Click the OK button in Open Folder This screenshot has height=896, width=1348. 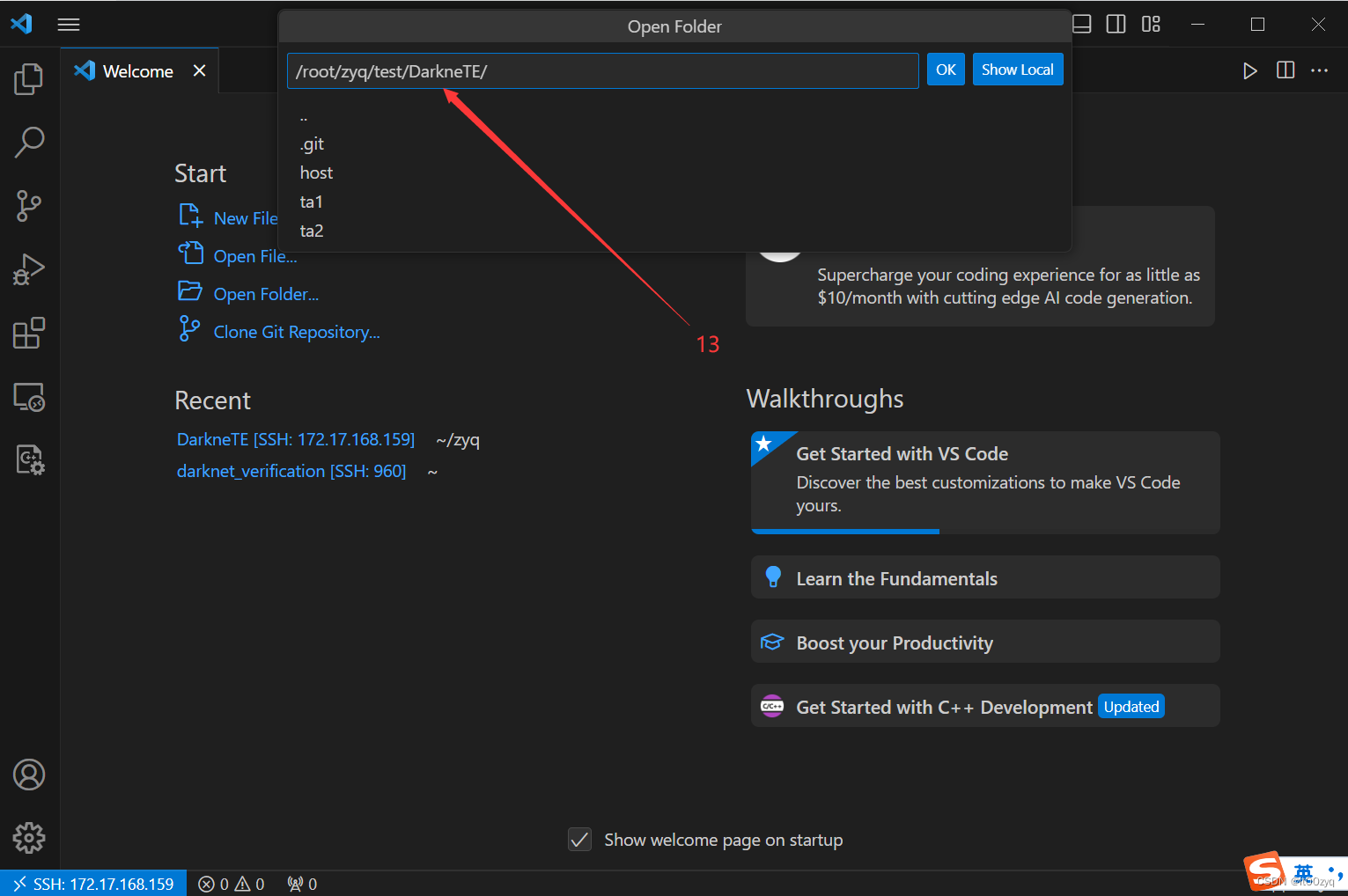[x=946, y=70]
